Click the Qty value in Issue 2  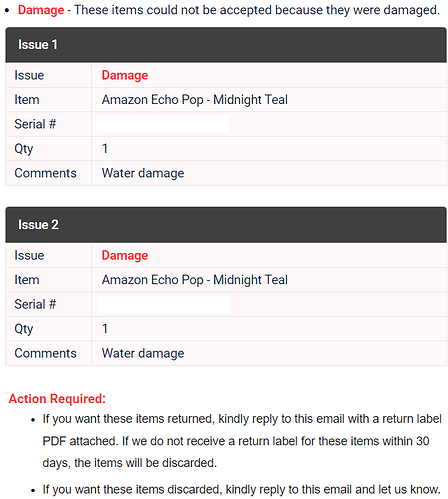tap(105, 329)
